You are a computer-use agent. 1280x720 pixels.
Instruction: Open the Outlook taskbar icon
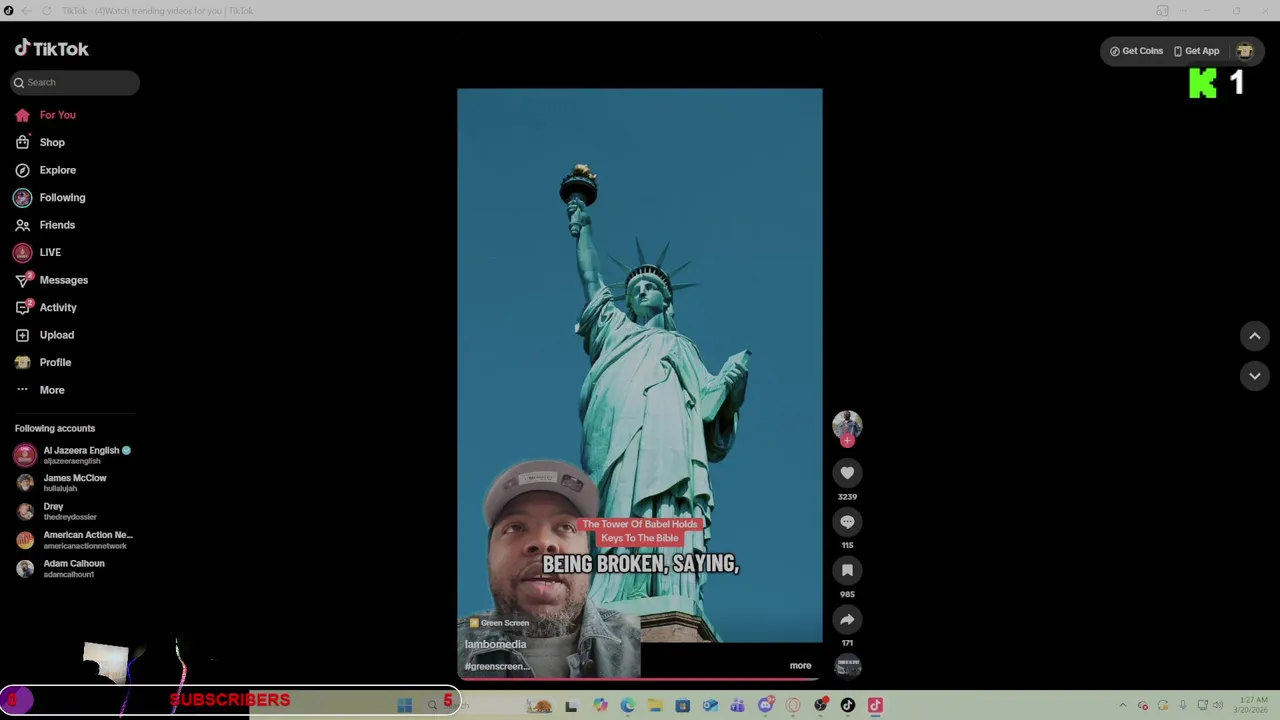tap(710, 705)
